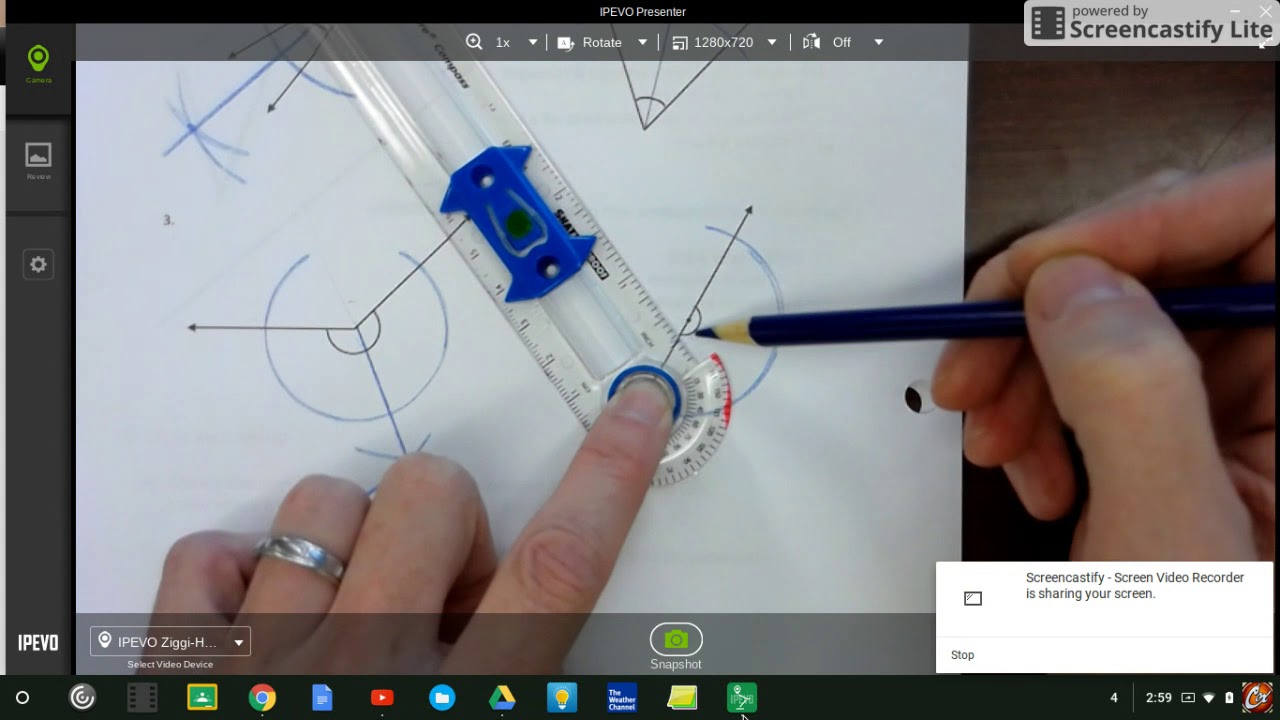Open the yellow sticky notes app

click(x=682, y=698)
